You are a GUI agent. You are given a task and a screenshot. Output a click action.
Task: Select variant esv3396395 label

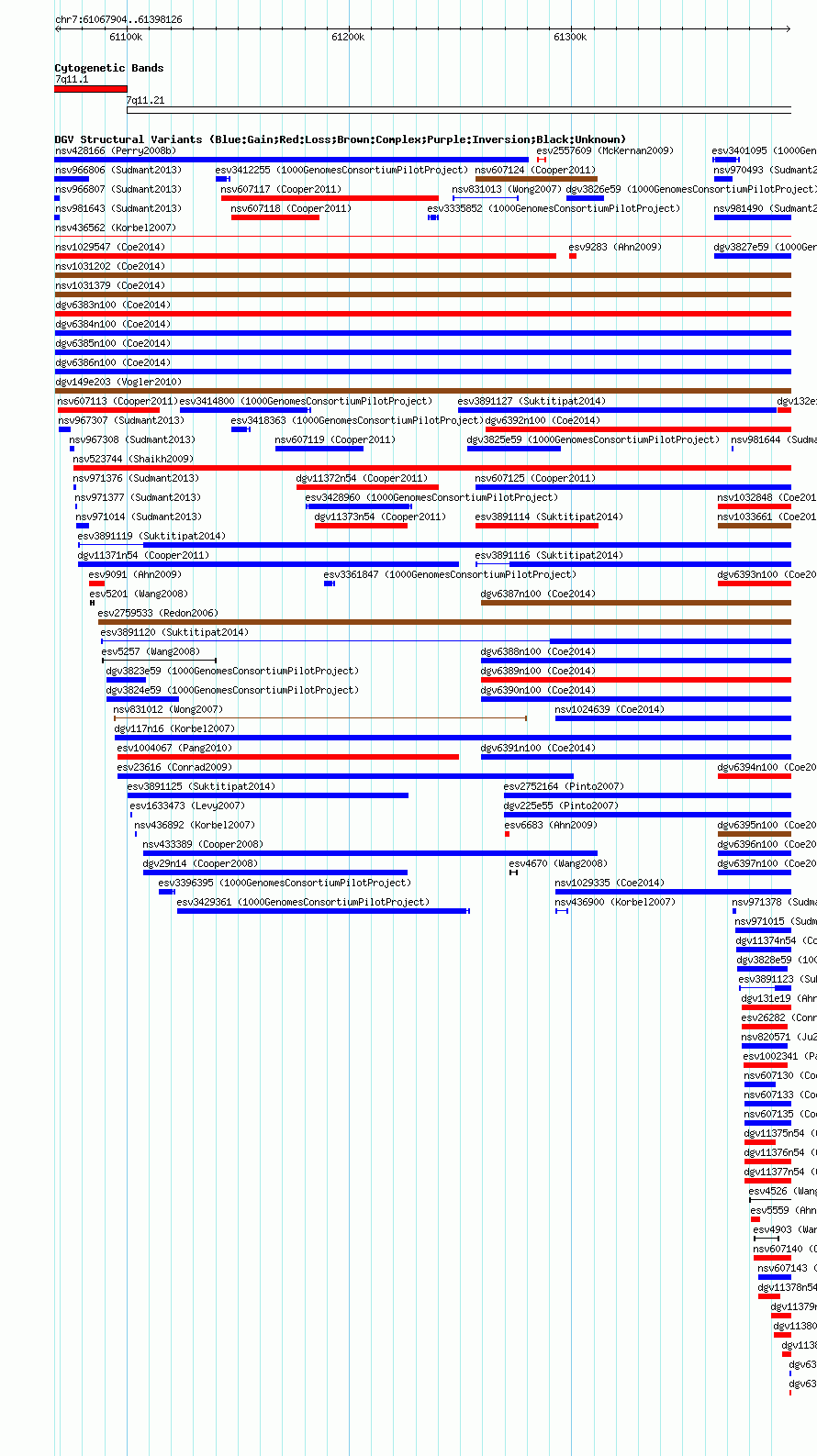[x=285, y=883]
